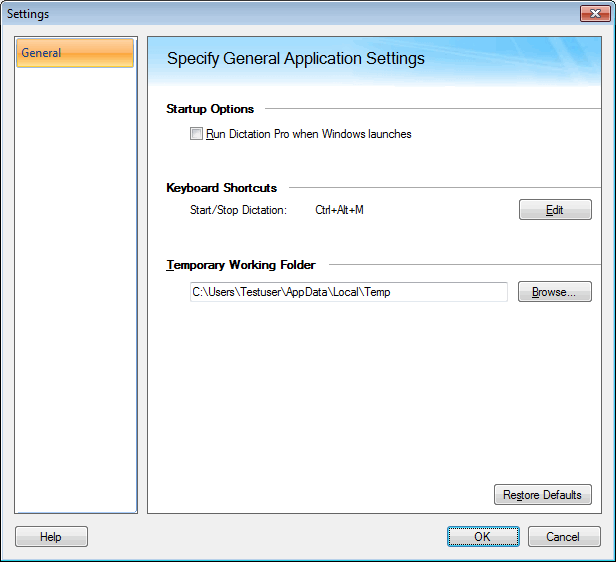Viewport: 616px width, 562px height.
Task: Enable Run Dictation Pro at Windows launch checkbox
Action: 197,134
